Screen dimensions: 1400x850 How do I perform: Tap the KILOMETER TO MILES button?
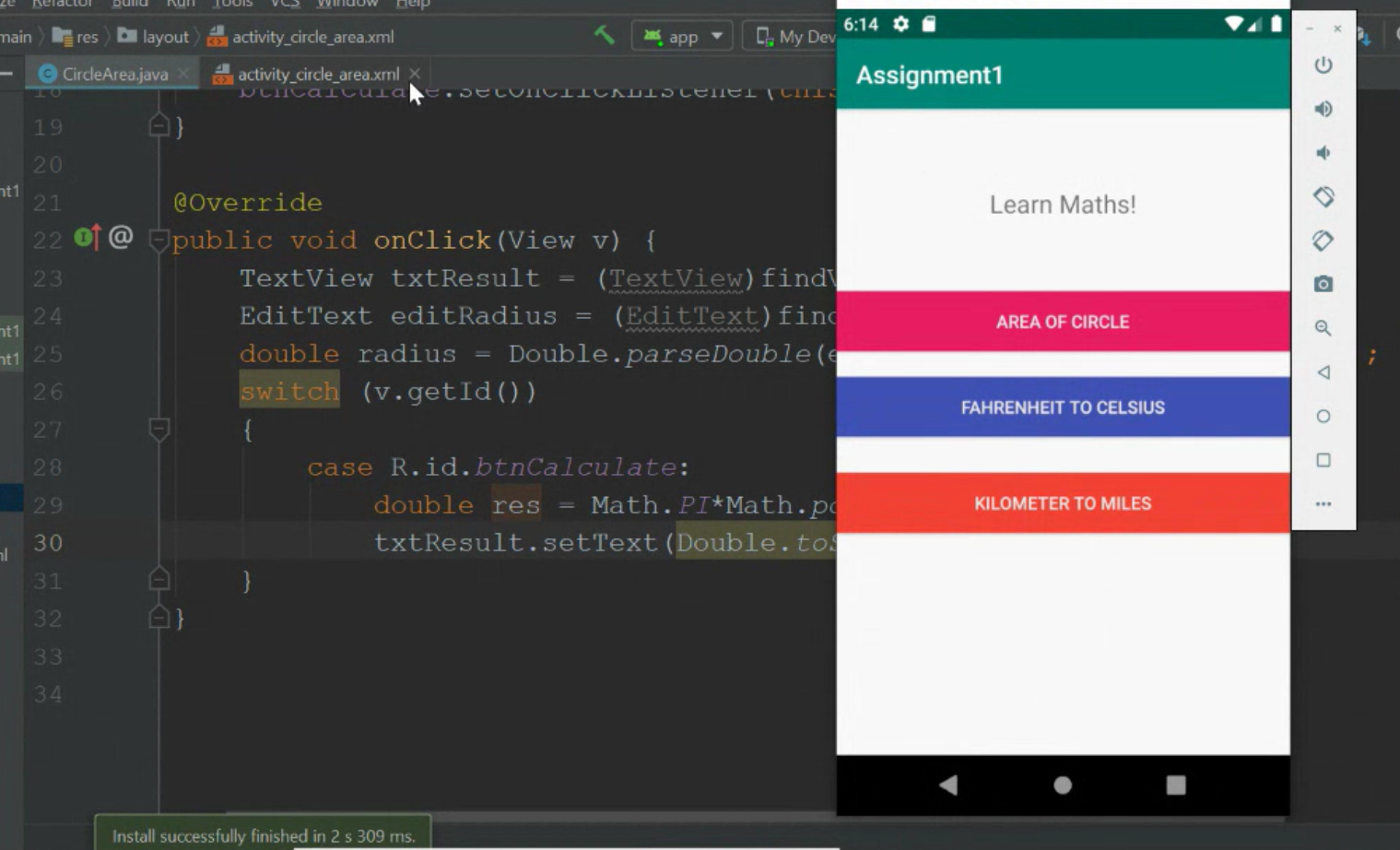(x=1063, y=503)
